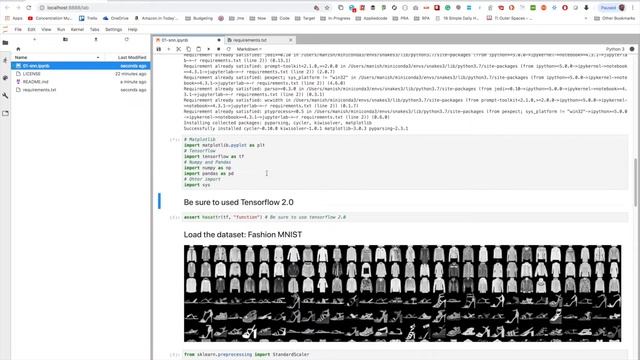Open the Cell Tools wrench sidebar icon

(5, 96)
